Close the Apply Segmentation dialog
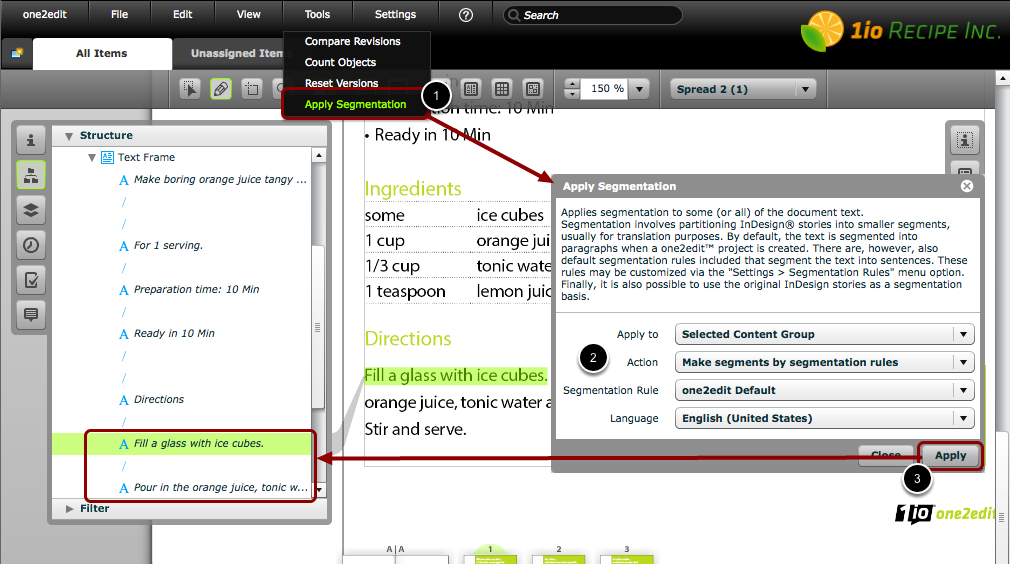The width and height of the screenshot is (1010, 564). tap(967, 186)
